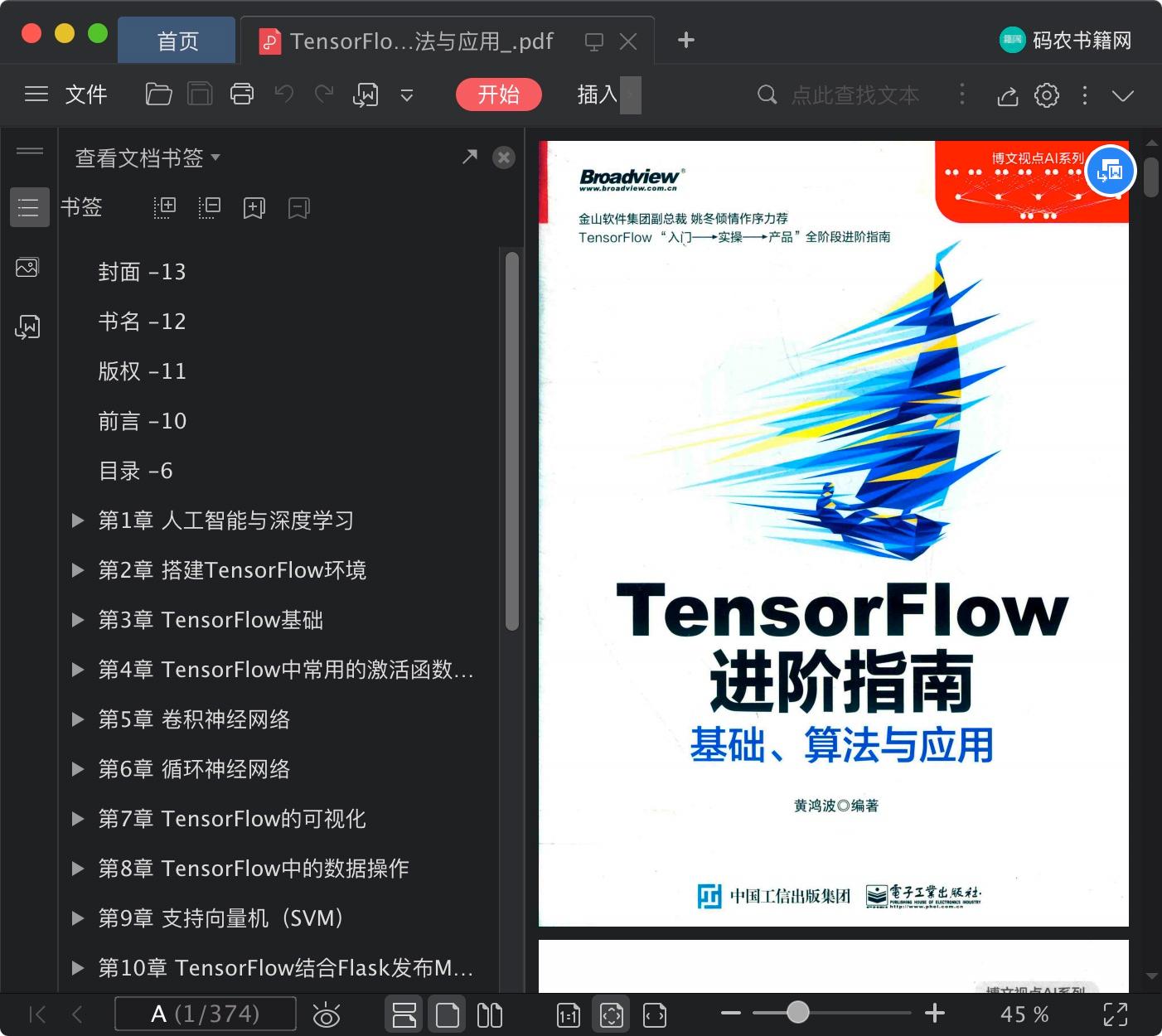This screenshot has height=1036, width=1162.
Task: Print the document with the printer icon
Action: [242, 94]
